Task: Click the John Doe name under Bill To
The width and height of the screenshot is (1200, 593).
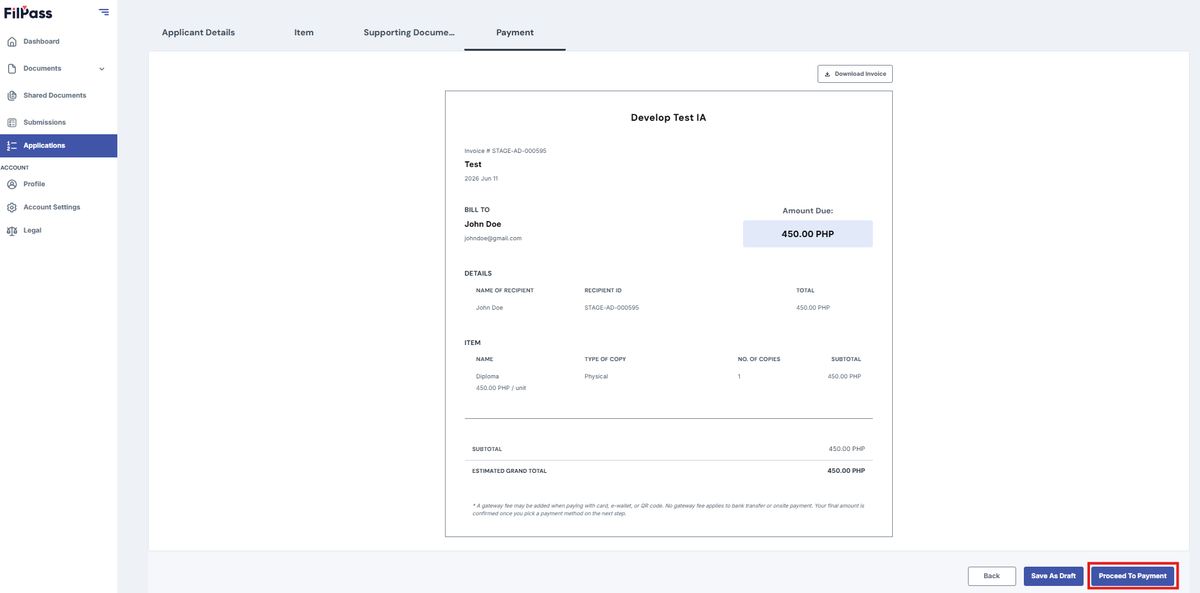Action: click(x=483, y=225)
